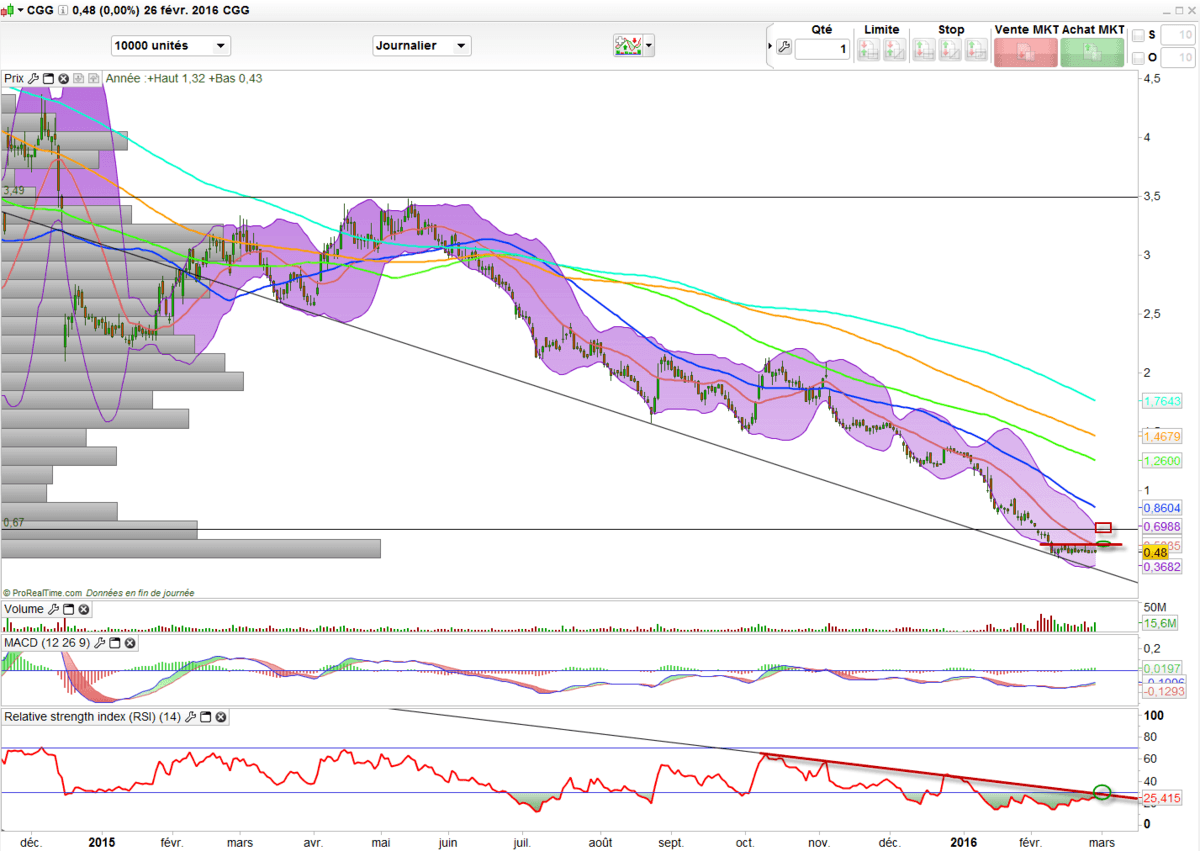Viewport: 1200px width, 851px height.
Task: Enable the O checkbox
Action: coord(1138,59)
